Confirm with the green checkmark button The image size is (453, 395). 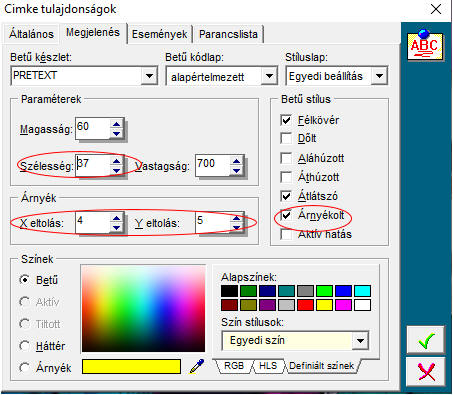point(426,340)
